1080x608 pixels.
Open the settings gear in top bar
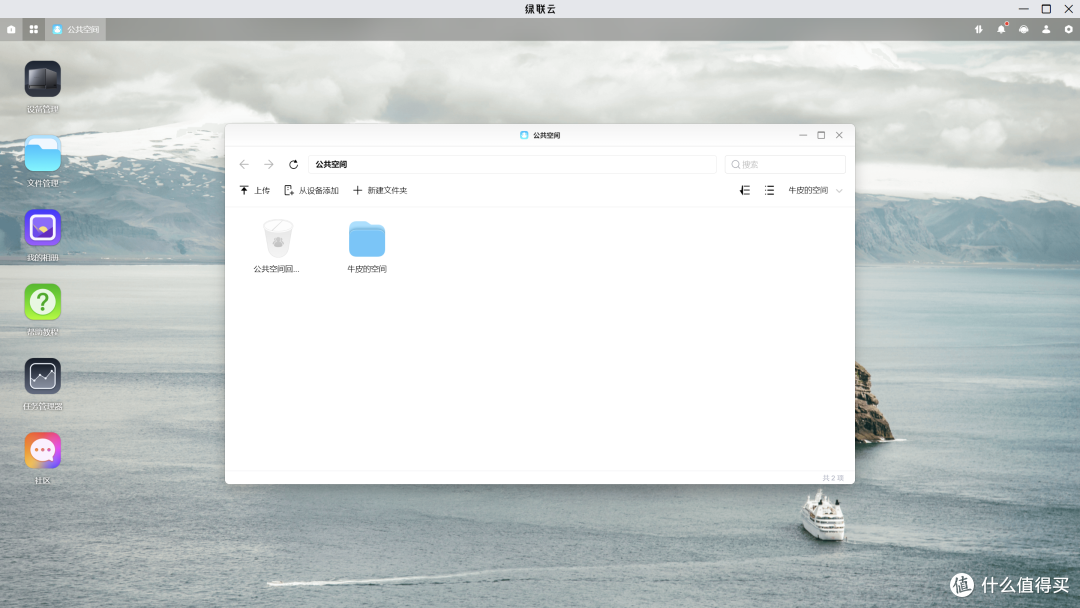pyautogui.click(x=1068, y=30)
